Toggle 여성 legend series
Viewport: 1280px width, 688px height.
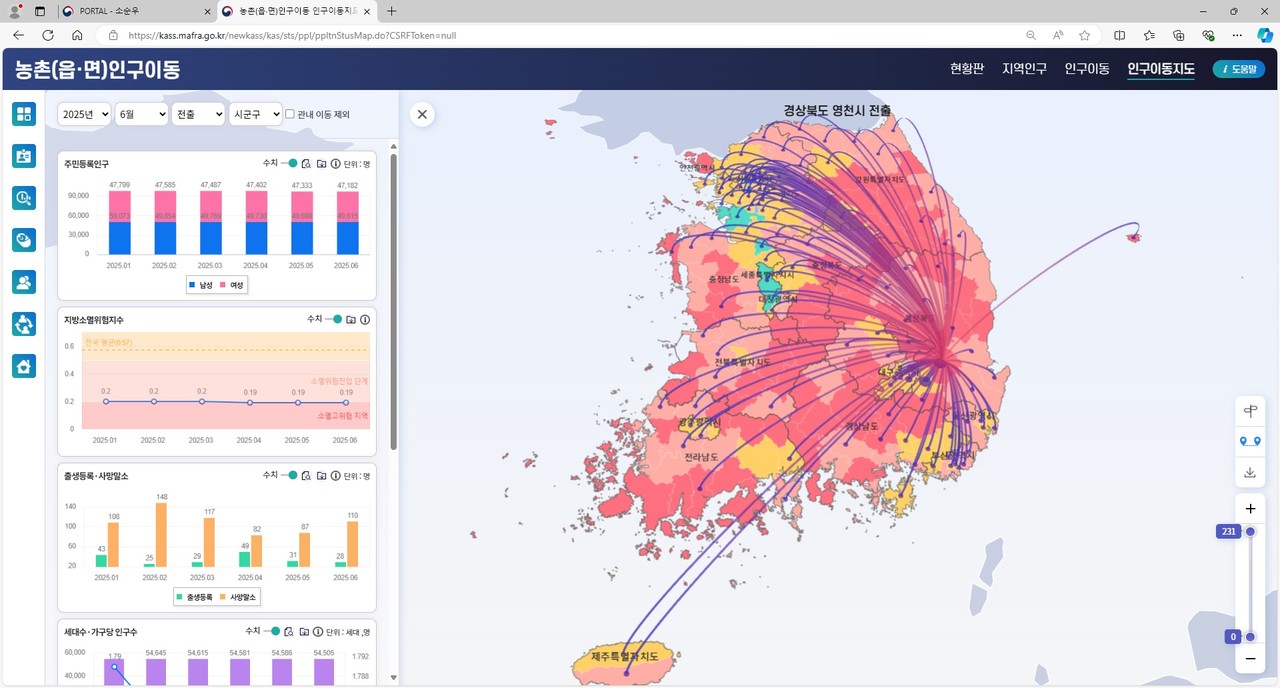[x=232, y=285]
